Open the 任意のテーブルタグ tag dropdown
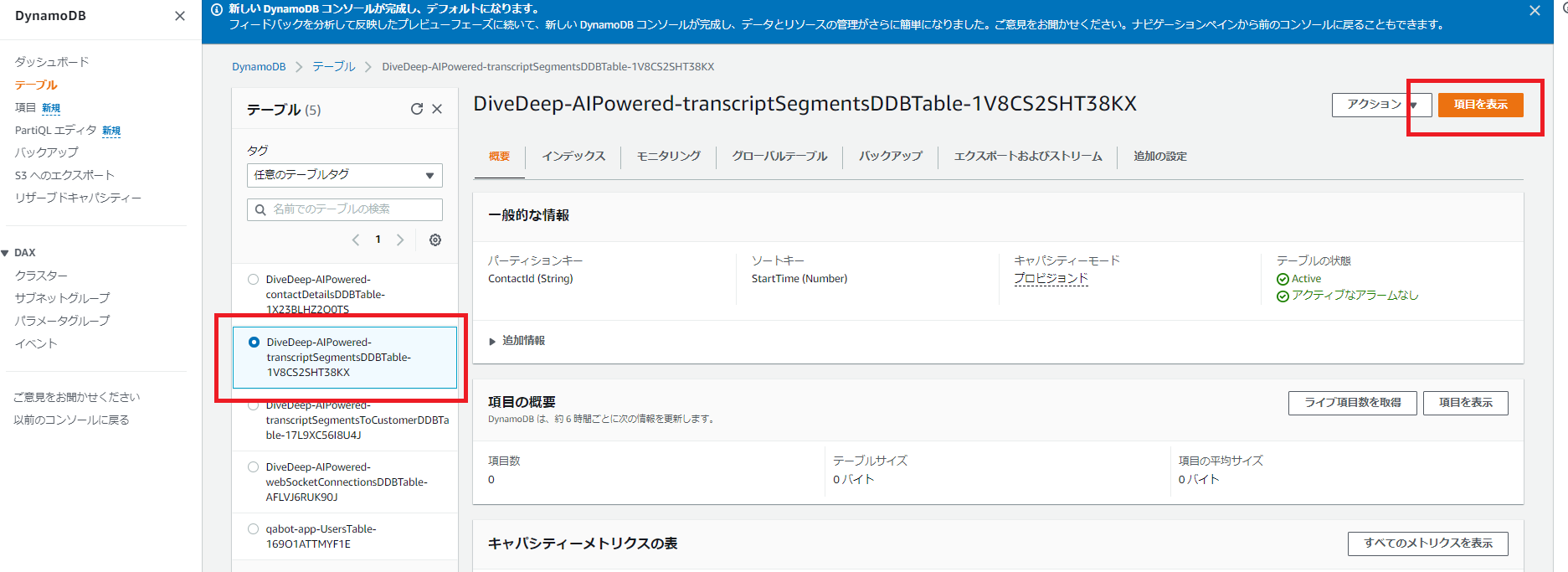This screenshot has width=1568, height=572. pos(345,175)
